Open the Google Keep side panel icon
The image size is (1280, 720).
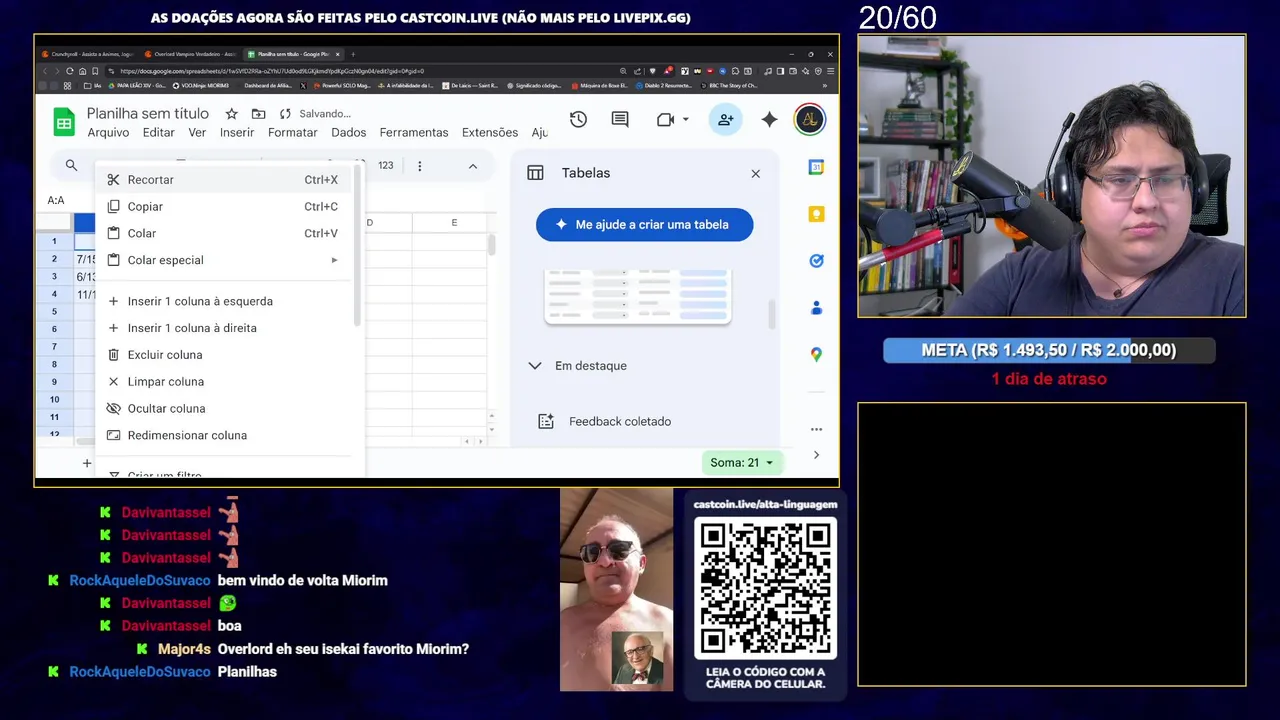tap(816, 214)
